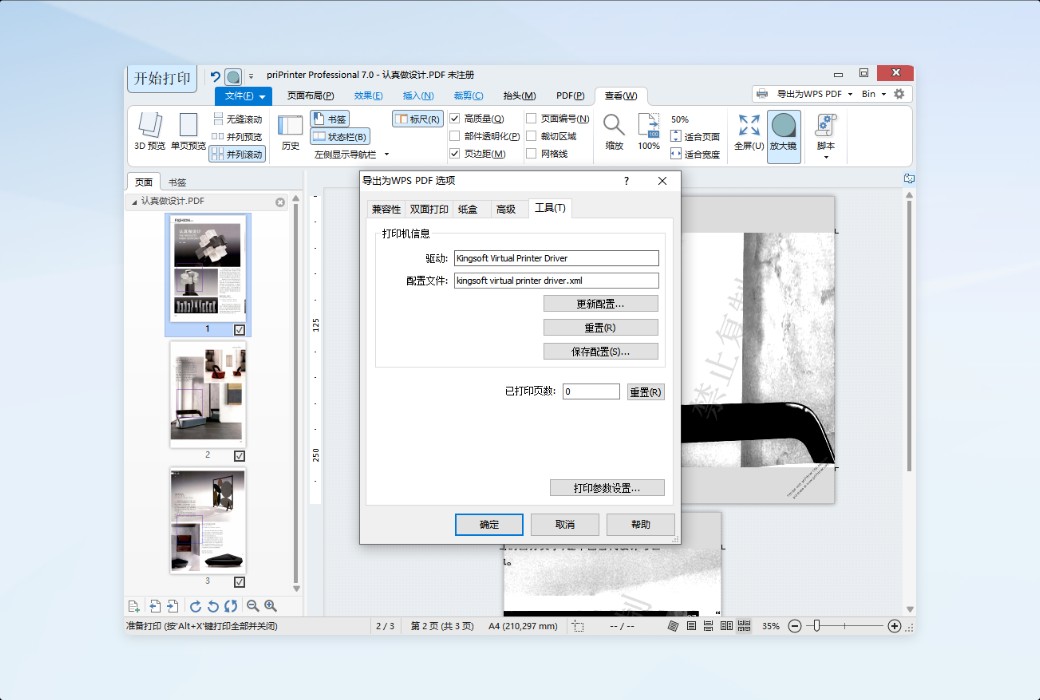Zoom out thumbnails with minus magnifier

pyautogui.click(x=253, y=606)
